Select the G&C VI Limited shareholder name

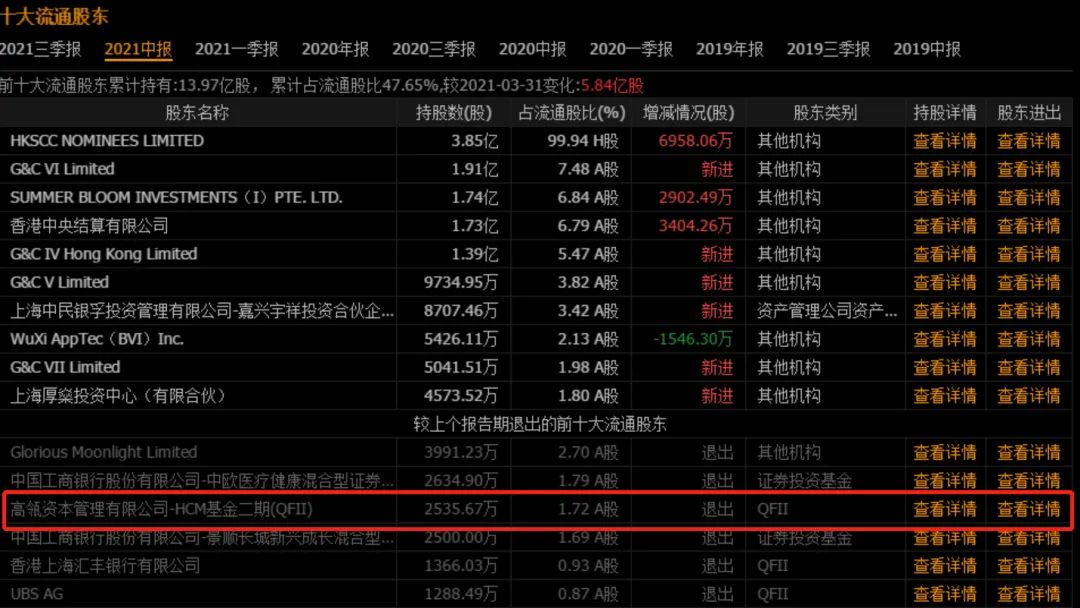click(x=62, y=169)
